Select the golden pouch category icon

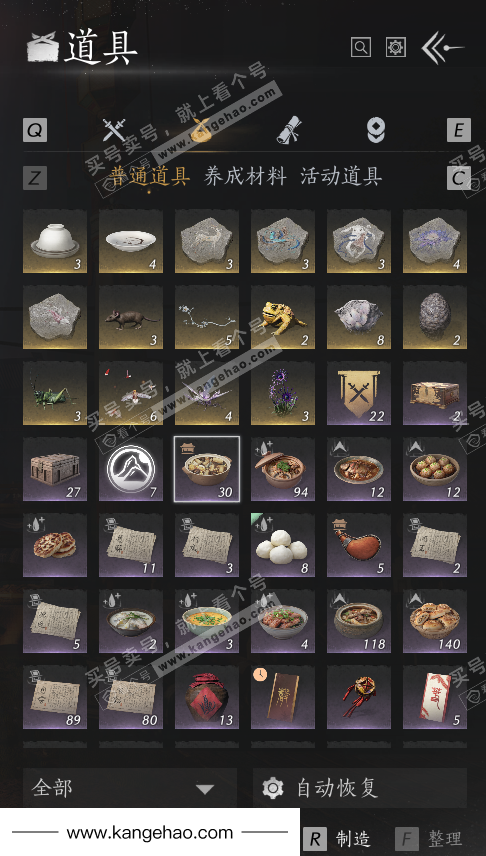point(201,130)
